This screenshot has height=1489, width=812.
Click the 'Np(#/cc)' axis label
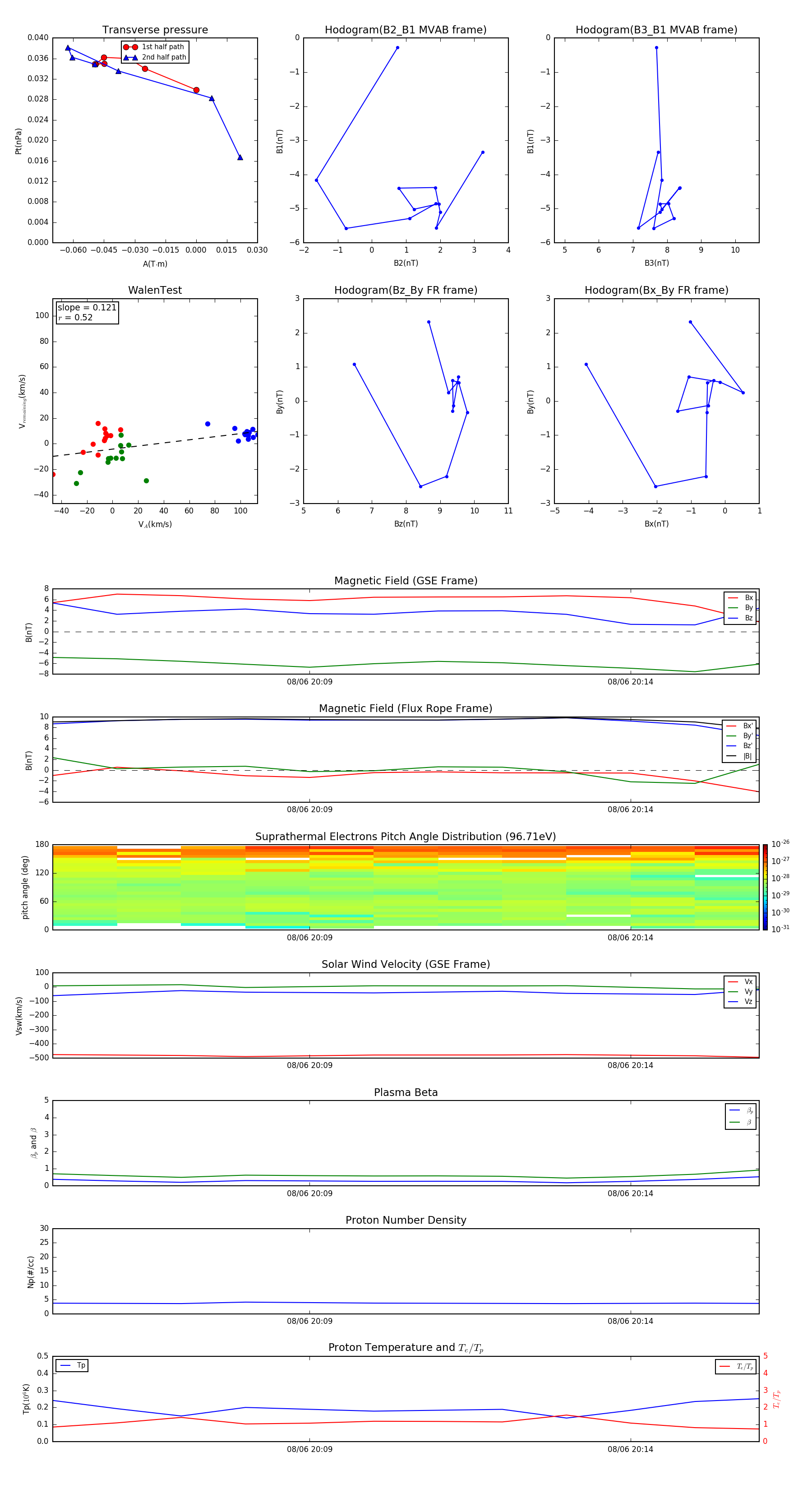pos(31,1272)
